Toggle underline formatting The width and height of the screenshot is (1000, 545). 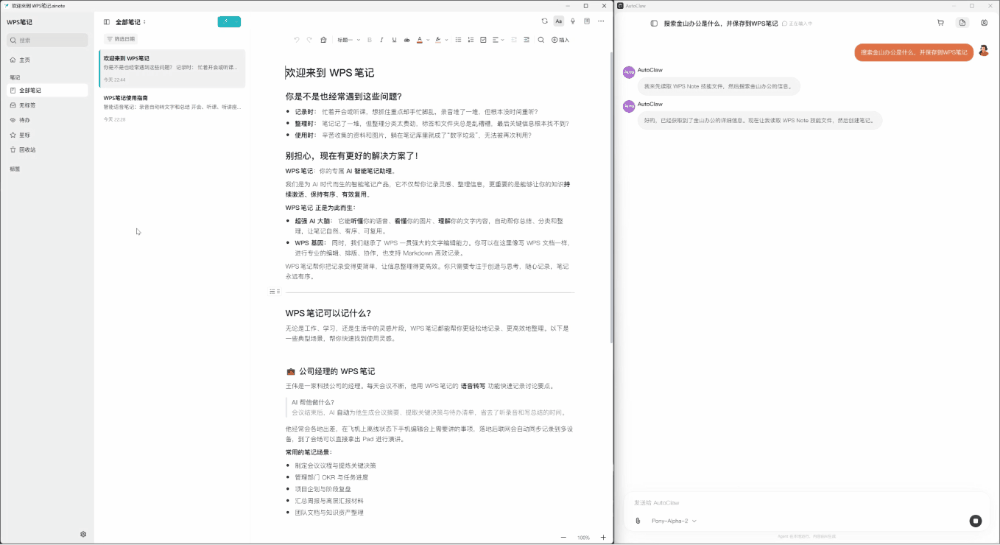pyautogui.click(x=394, y=40)
